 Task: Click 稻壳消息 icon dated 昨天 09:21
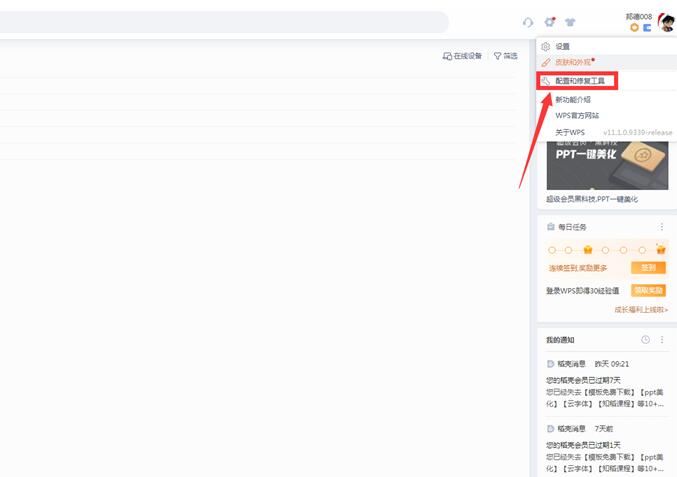click(x=550, y=364)
